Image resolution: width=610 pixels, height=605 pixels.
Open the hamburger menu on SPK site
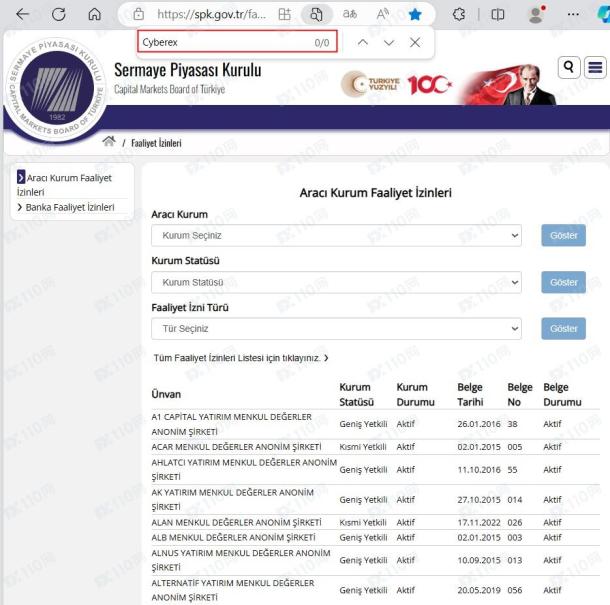click(595, 67)
